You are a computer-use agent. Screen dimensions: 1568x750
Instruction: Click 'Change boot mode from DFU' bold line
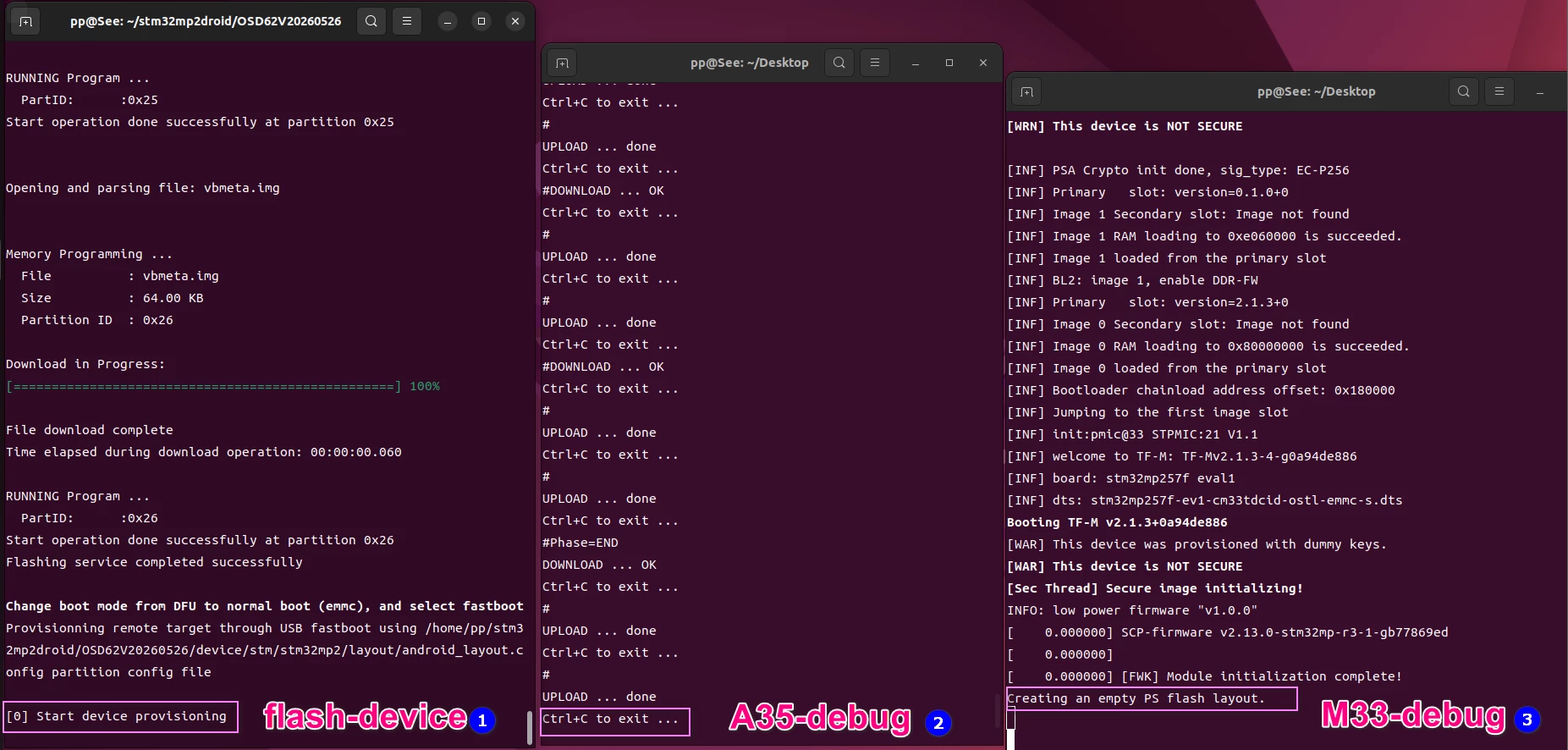(x=265, y=606)
